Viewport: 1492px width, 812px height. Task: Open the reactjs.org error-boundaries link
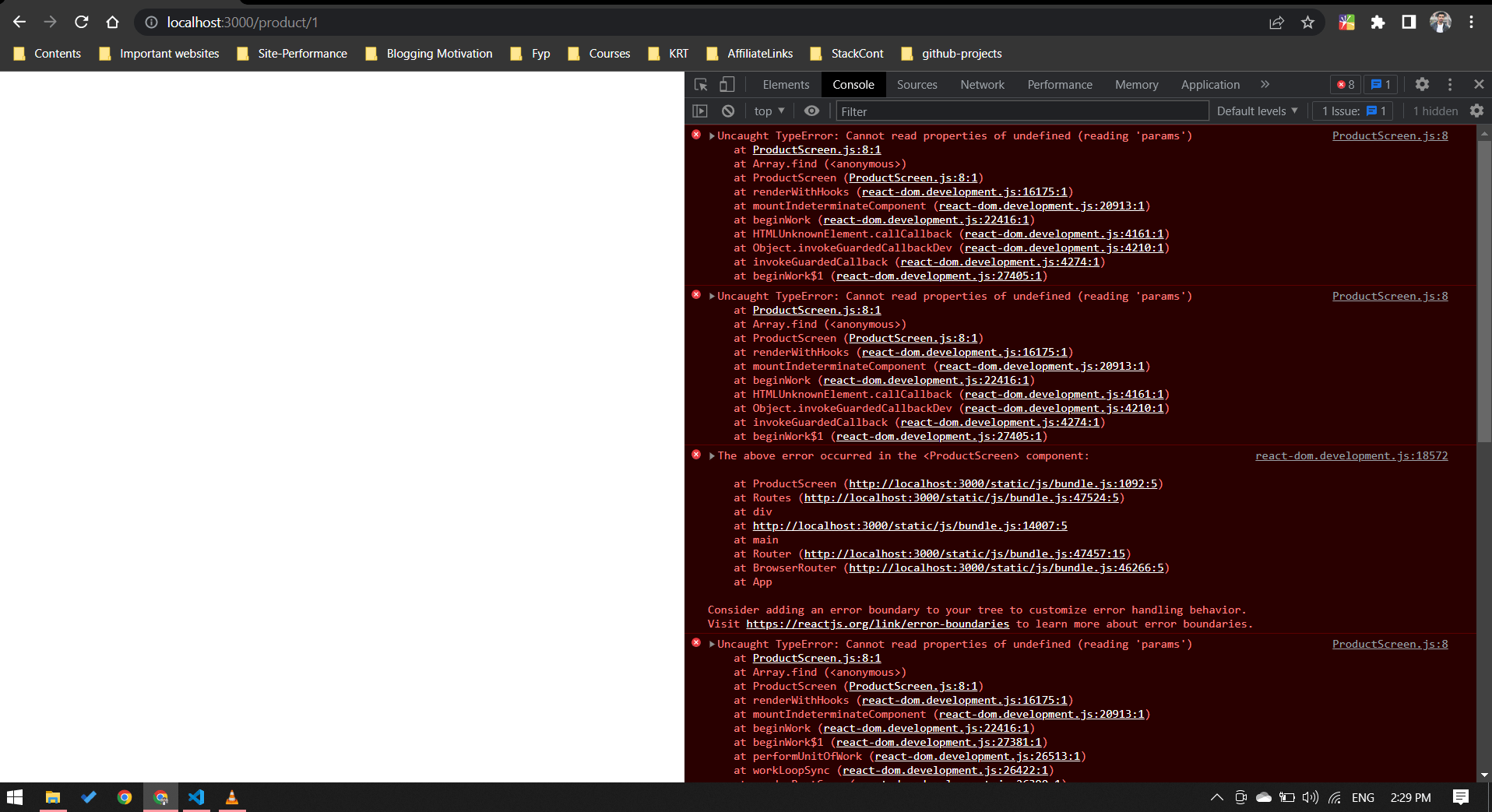pos(878,624)
